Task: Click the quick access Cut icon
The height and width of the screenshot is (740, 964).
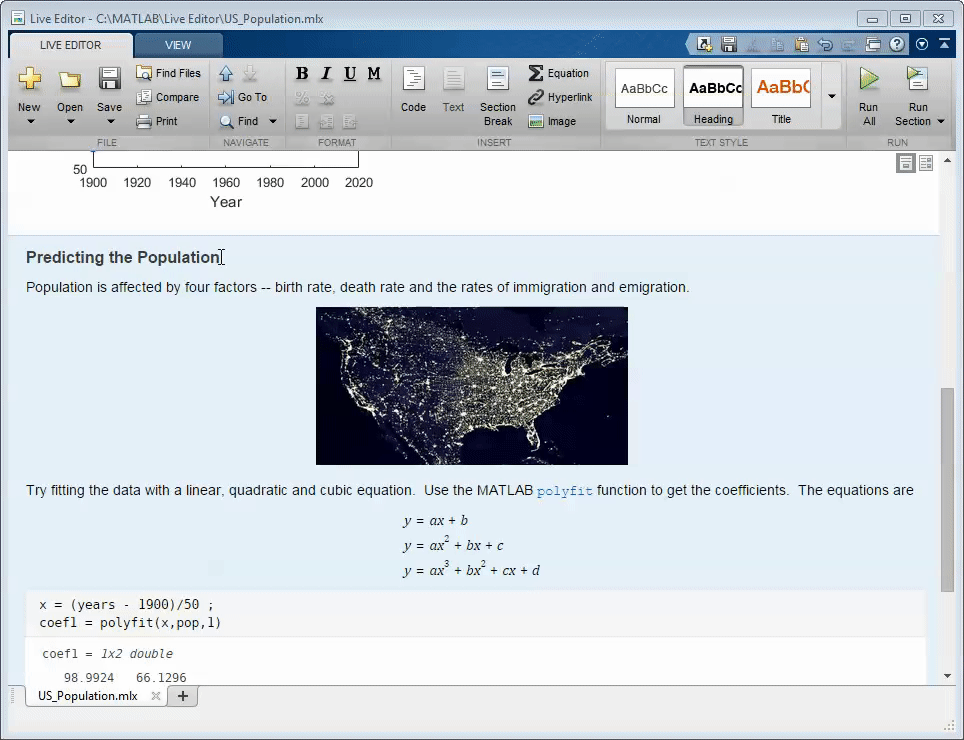Action: click(x=753, y=44)
